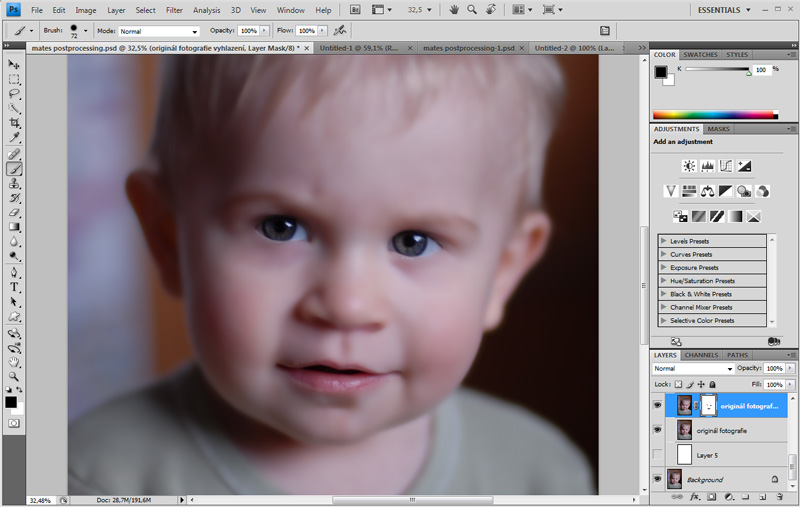Click the foreground color swatch in toolbox
800x507 pixels.
click(x=11, y=402)
